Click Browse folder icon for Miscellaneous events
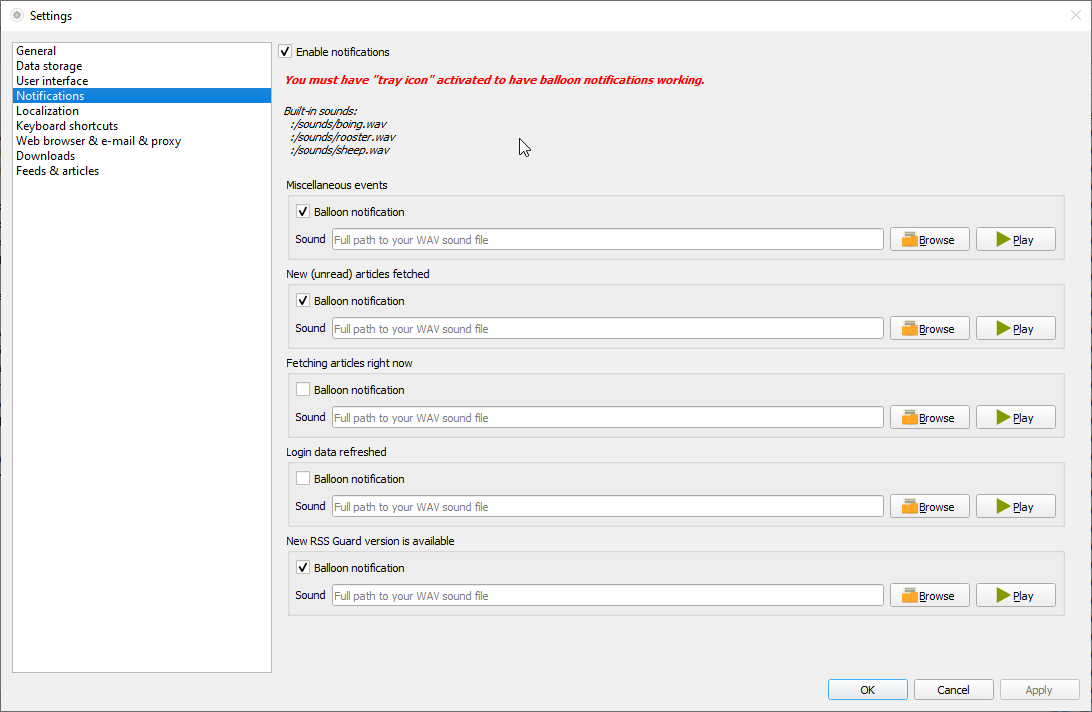 click(909, 240)
